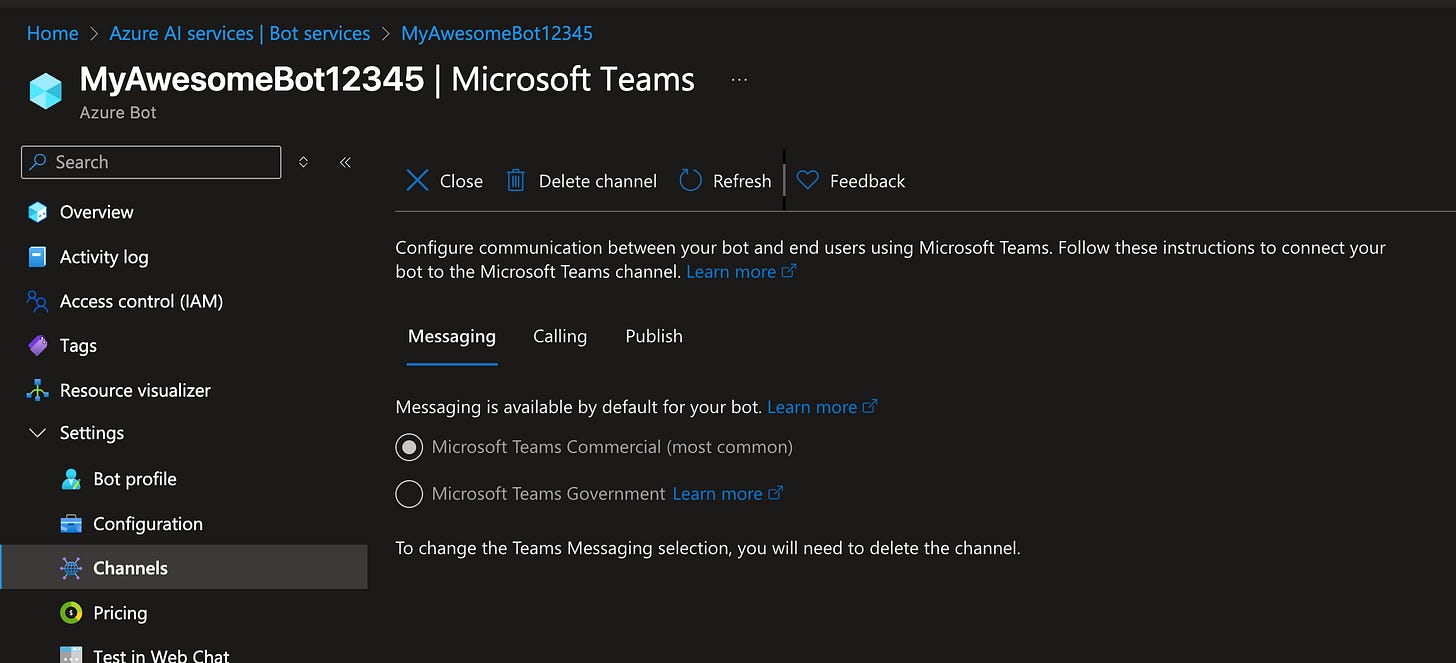Image resolution: width=1456 pixels, height=663 pixels.
Task: Open the ellipsis more options next to title
Action: click(739, 80)
